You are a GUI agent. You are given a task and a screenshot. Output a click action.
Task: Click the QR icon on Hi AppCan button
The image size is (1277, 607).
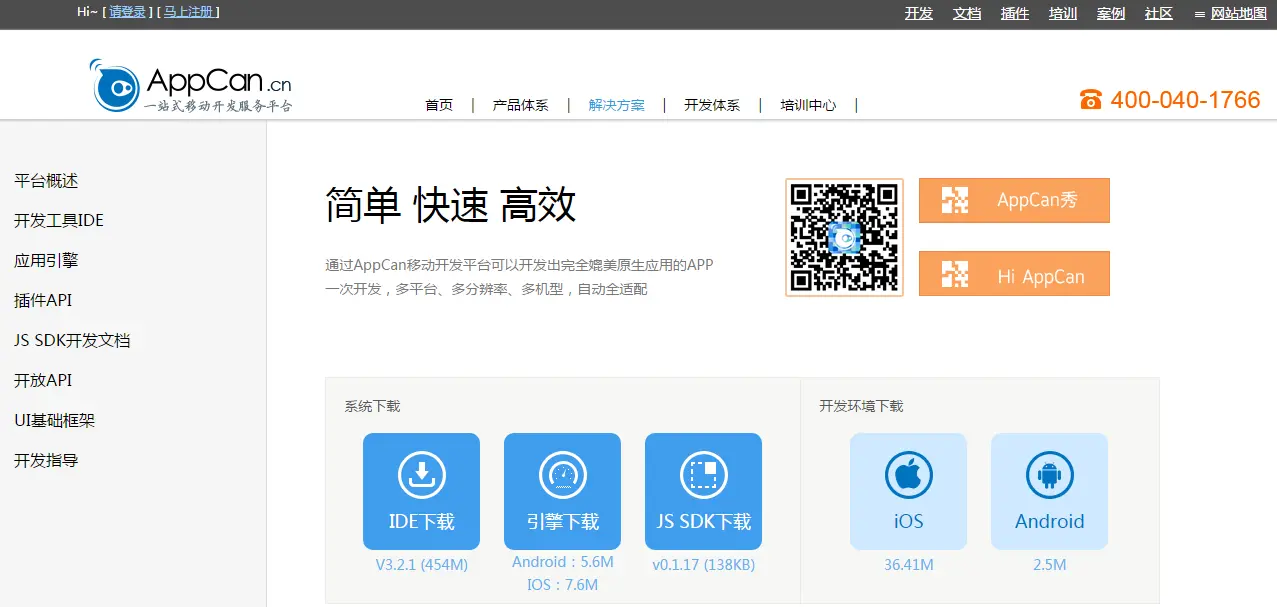click(955, 274)
